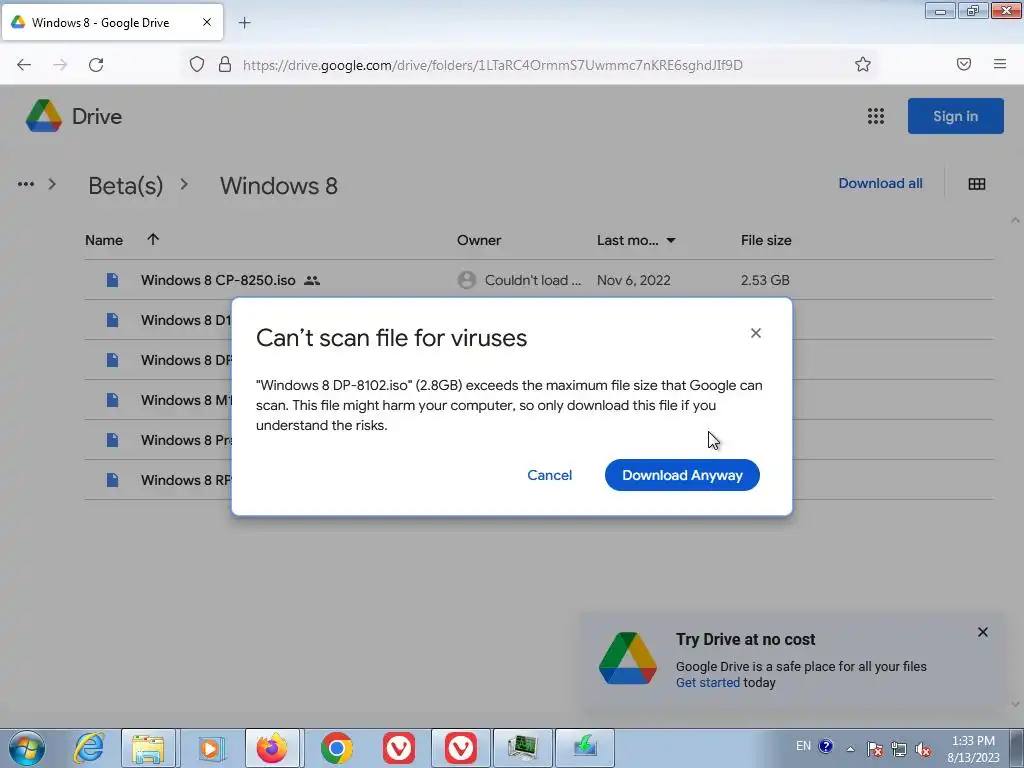Open the Beta(s) breadcrumb folder
Image resolution: width=1024 pixels, height=768 pixels.
coord(125,185)
